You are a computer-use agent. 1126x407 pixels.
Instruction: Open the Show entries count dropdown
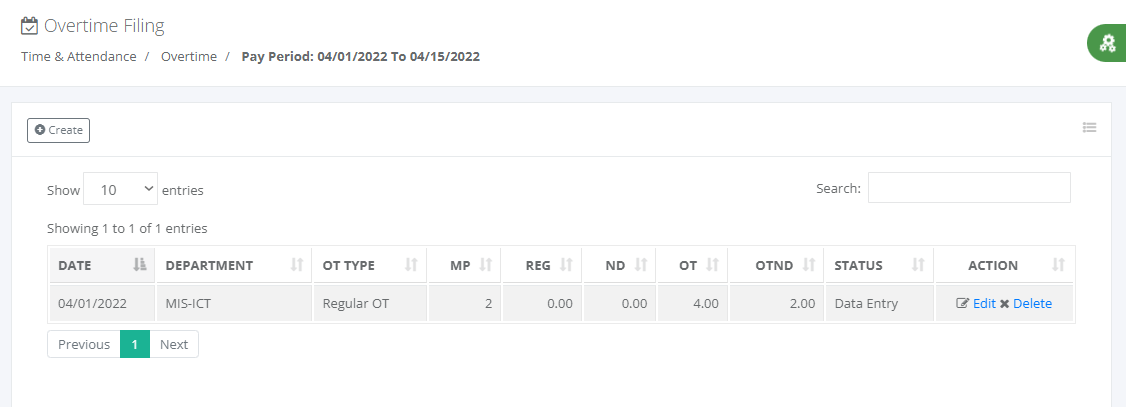pyautogui.click(x=120, y=190)
